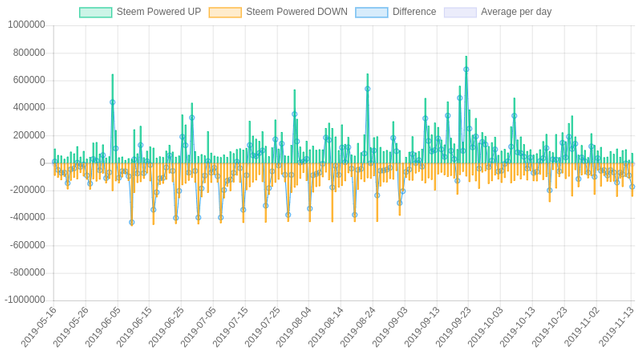Click the x-axis date 2019-06-05

[x=102, y=327]
